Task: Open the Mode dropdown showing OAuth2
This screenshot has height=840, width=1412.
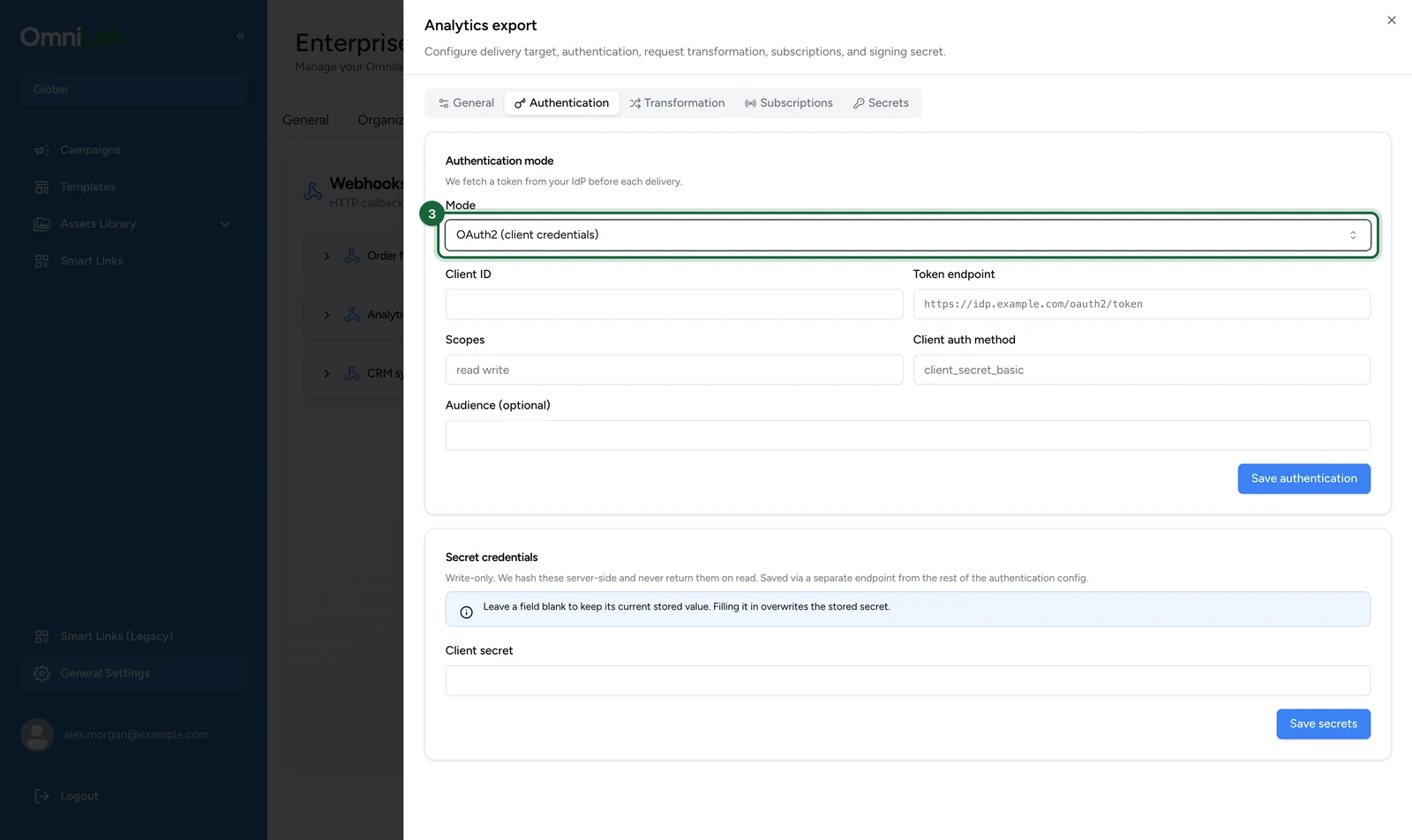Action: (907, 235)
